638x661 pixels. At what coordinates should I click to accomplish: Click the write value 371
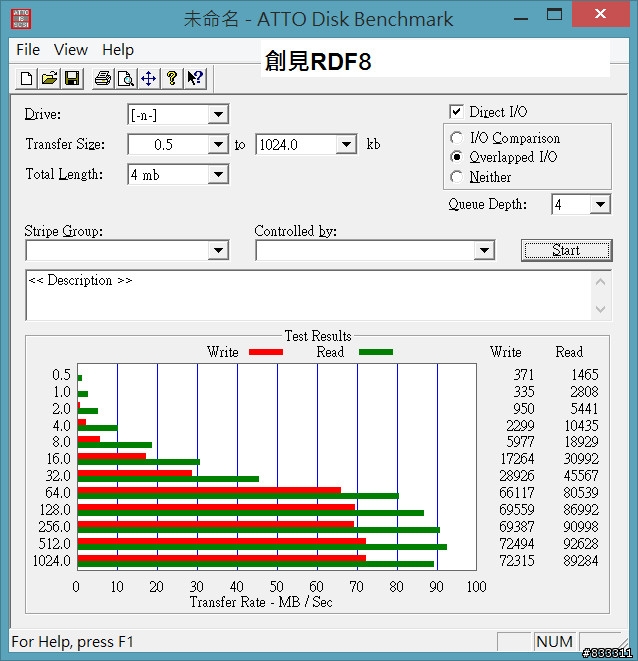524,374
